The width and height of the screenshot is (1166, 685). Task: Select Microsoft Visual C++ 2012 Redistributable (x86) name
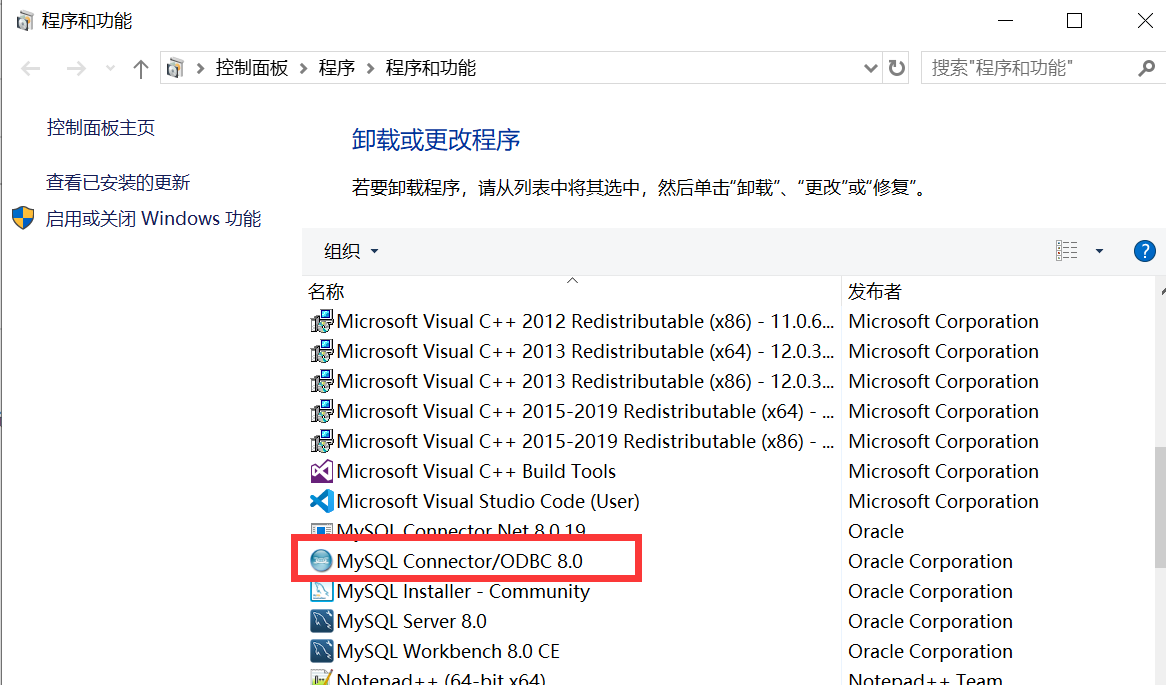[x=585, y=321]
